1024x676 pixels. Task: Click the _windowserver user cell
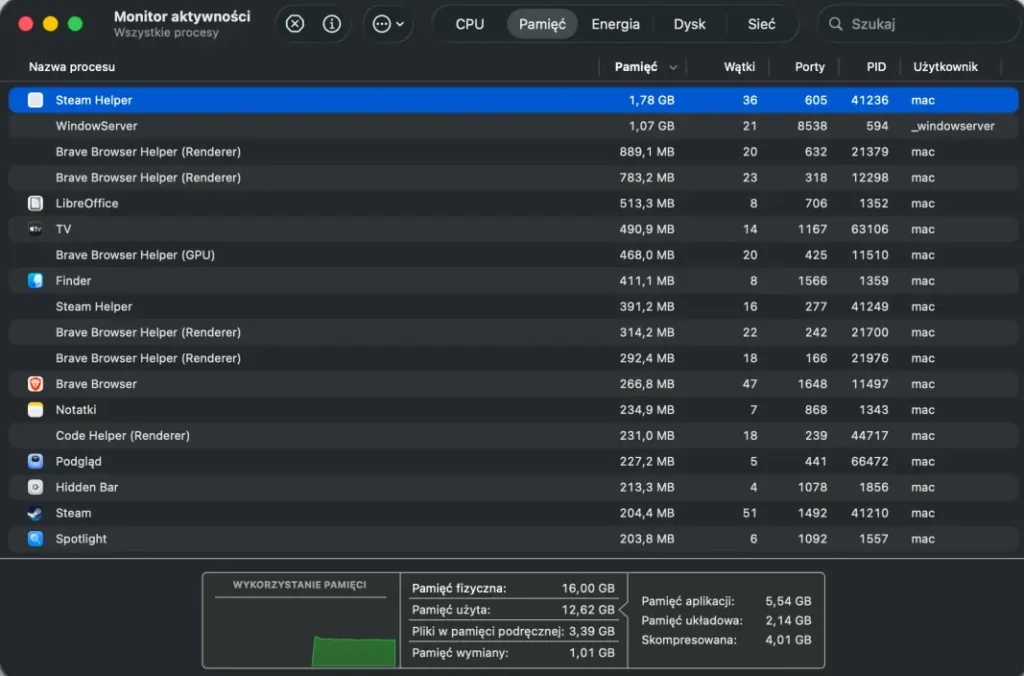pyautogui.click(x=953, y=126)
